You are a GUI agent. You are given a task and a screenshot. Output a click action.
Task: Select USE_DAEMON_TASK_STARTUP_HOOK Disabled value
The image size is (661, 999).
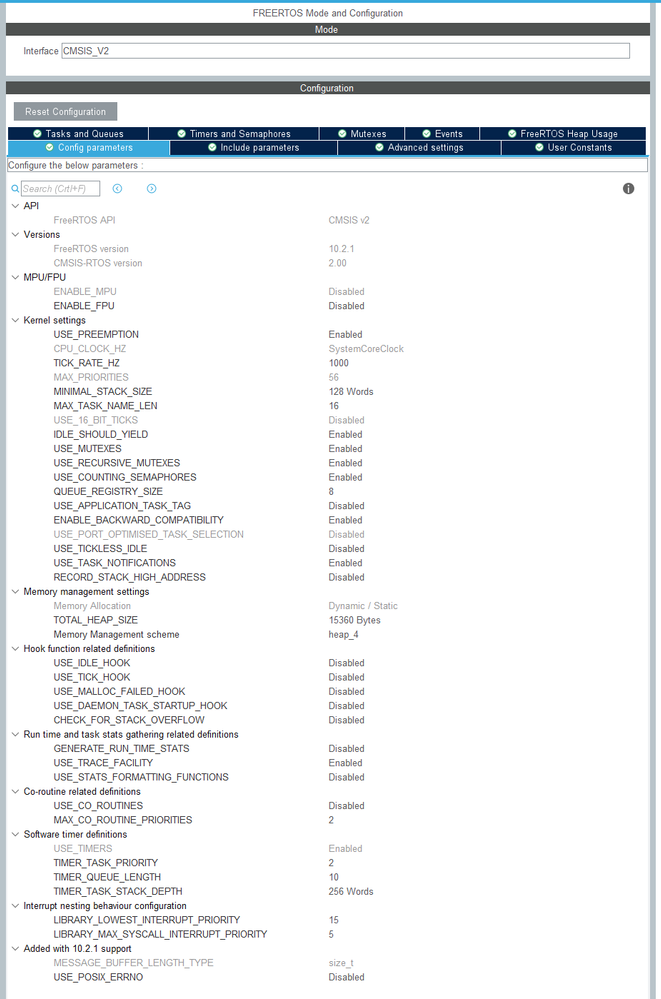[x=346, y=706]
